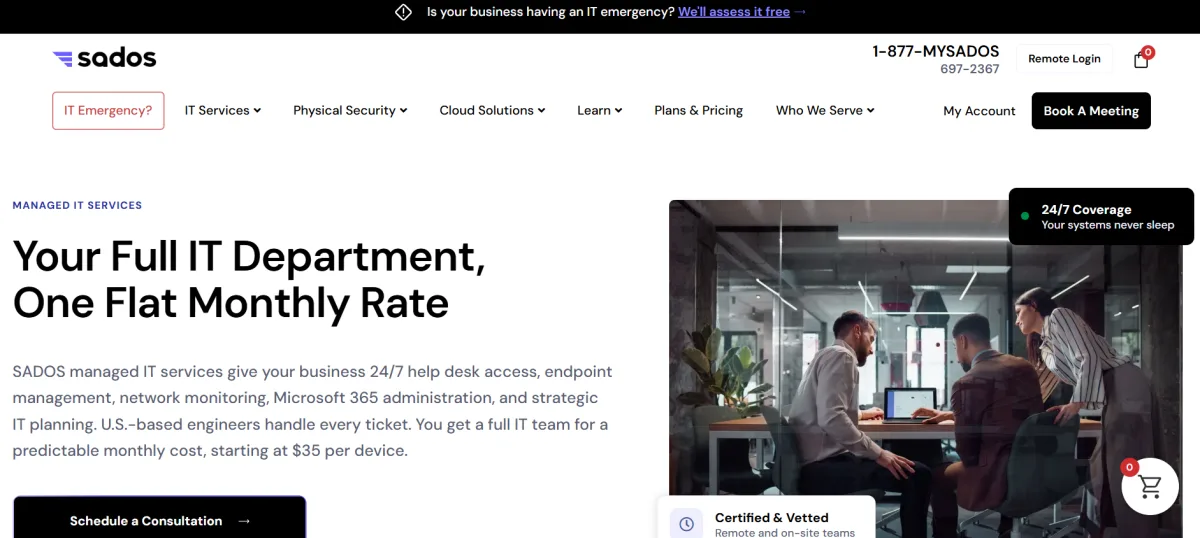Image resolution: width=1200 pixels, height=538 pixels.
Task: Click the sados logo
Action: pyautogui.click(x=105, y=58)
